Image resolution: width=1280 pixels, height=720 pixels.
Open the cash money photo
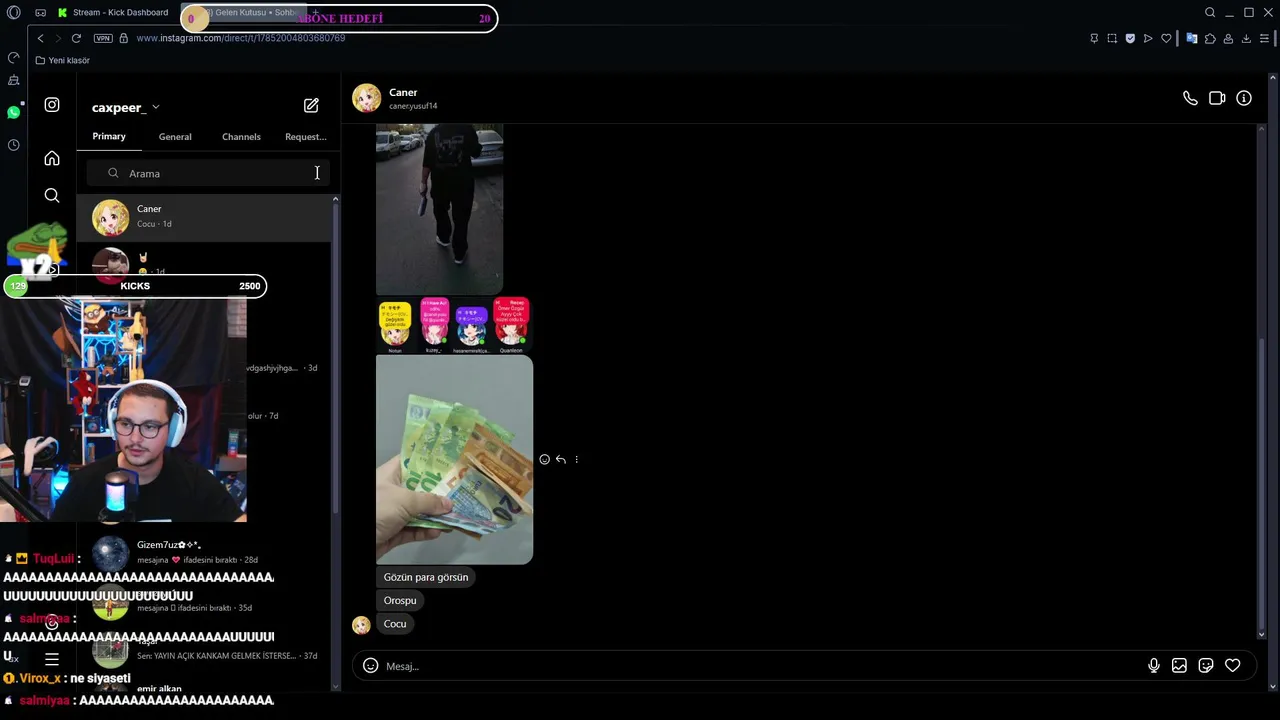454,460
